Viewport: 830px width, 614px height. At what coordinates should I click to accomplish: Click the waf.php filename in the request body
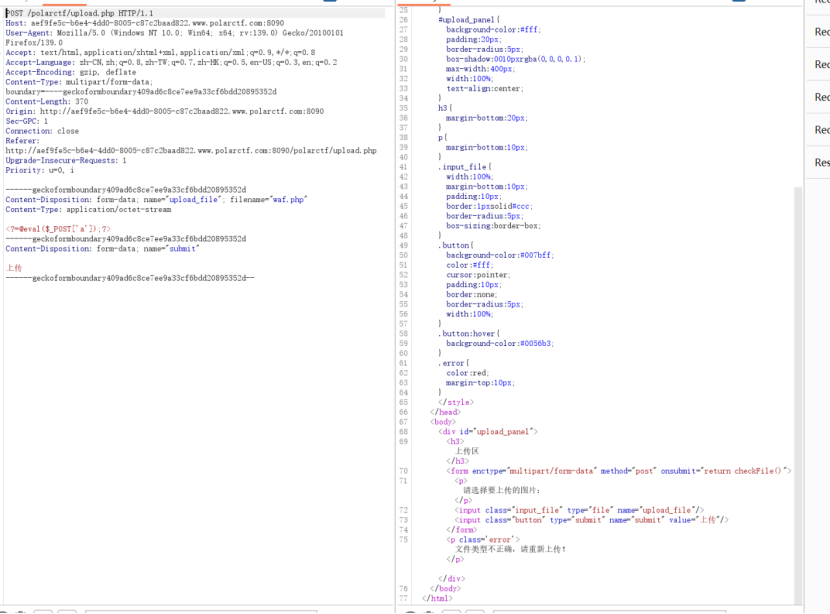[287, 199]
